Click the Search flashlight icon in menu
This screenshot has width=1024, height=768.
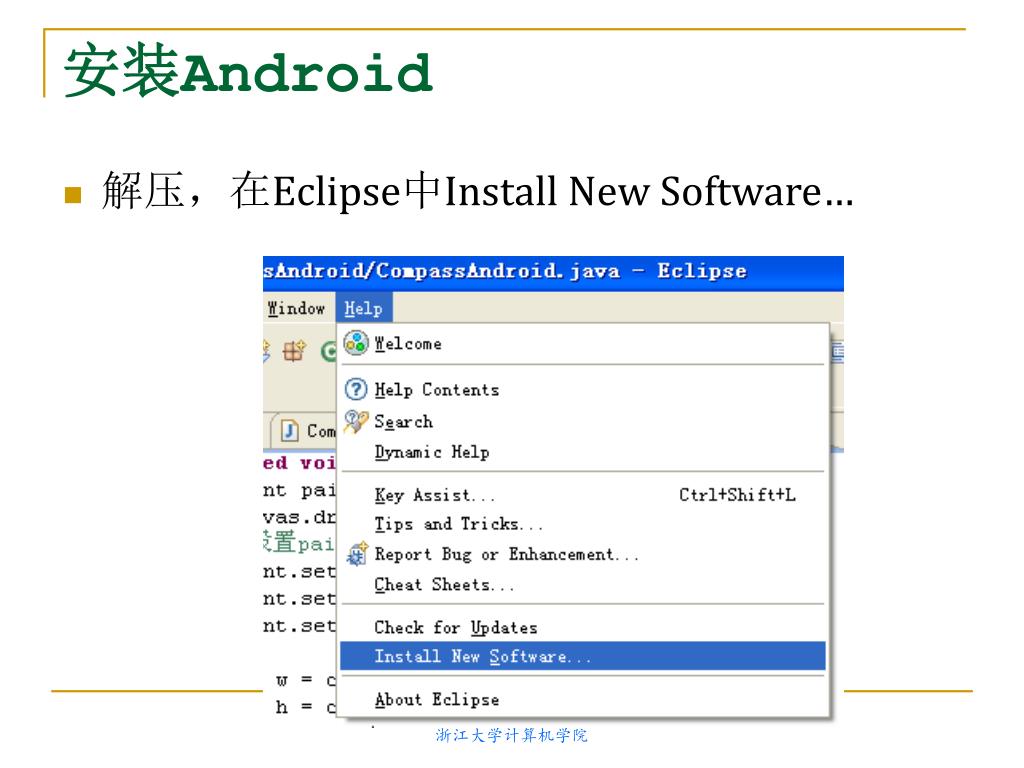pyautogui.click(x=356, y=422)
